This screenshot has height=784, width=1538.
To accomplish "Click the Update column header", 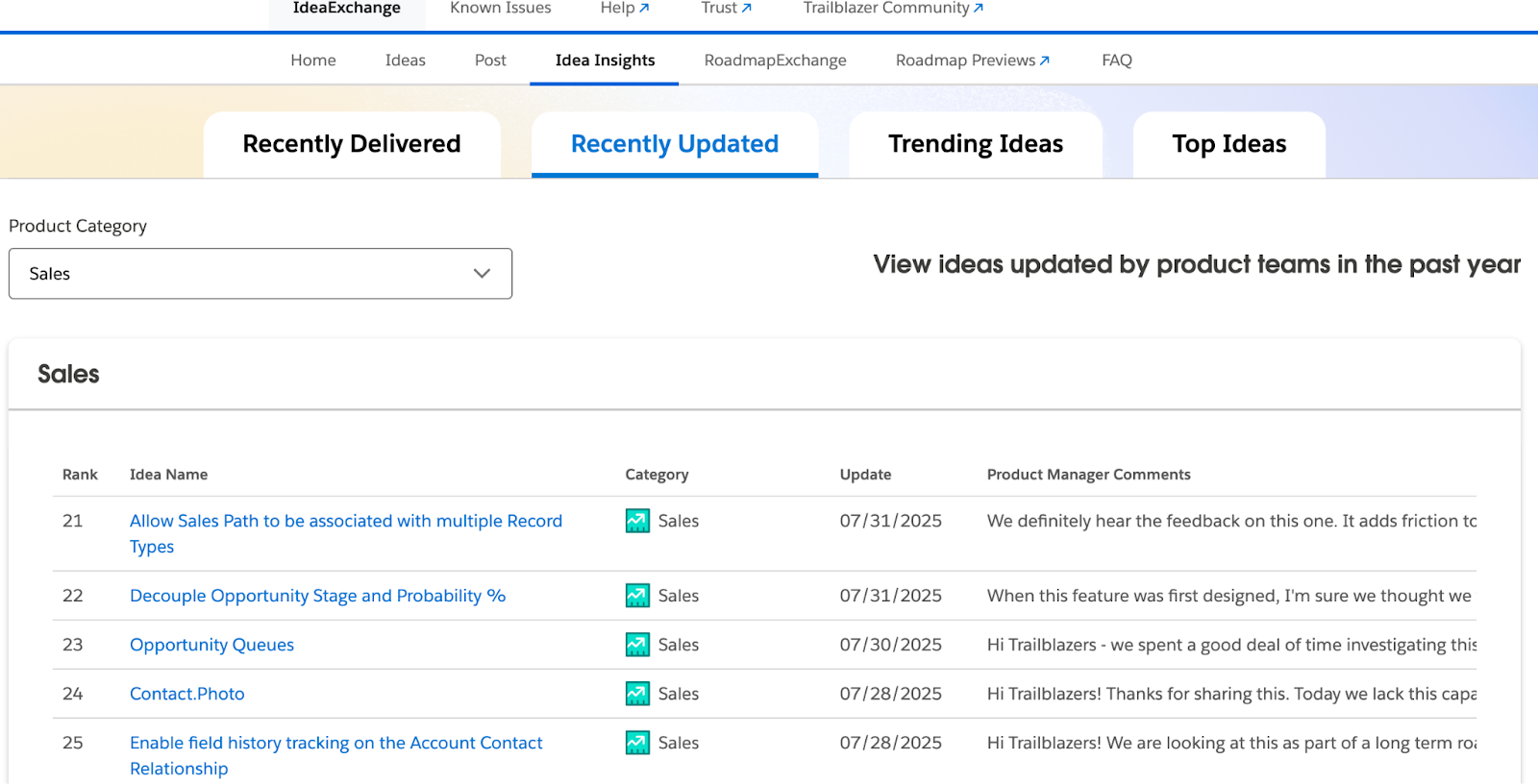I will click(x=866, y=475).
